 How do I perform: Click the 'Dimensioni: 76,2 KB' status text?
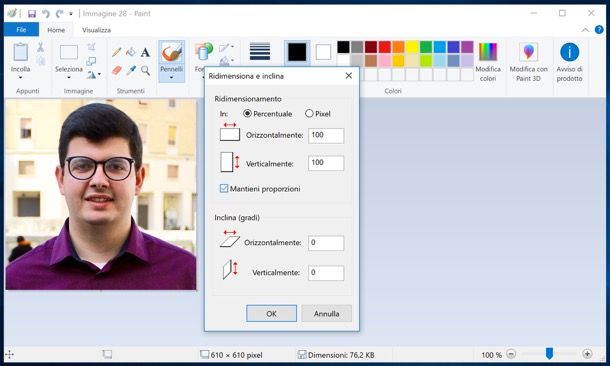341,355
